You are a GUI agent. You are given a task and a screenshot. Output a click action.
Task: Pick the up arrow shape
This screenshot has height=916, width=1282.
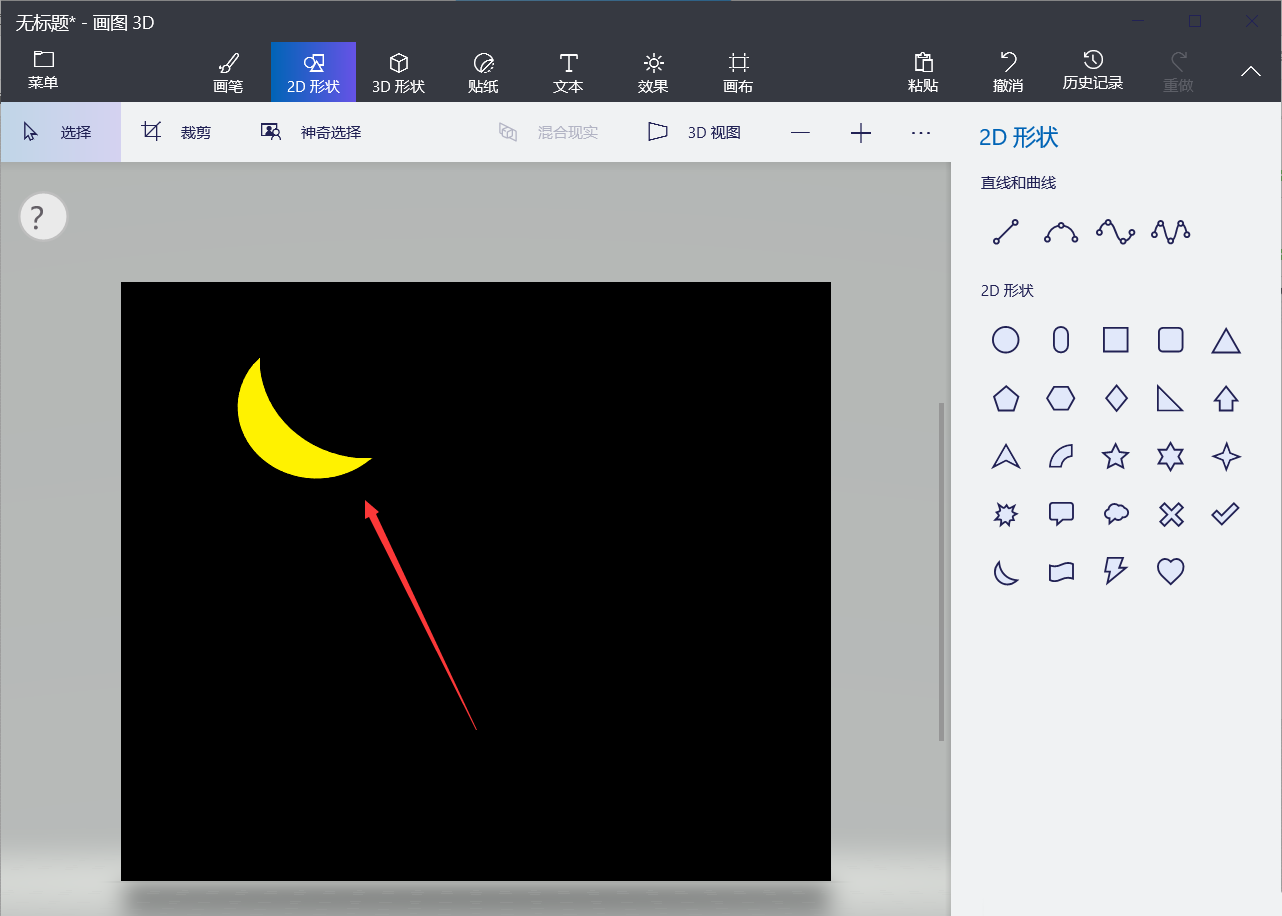pyautogui.click(x=1226, y=399)
